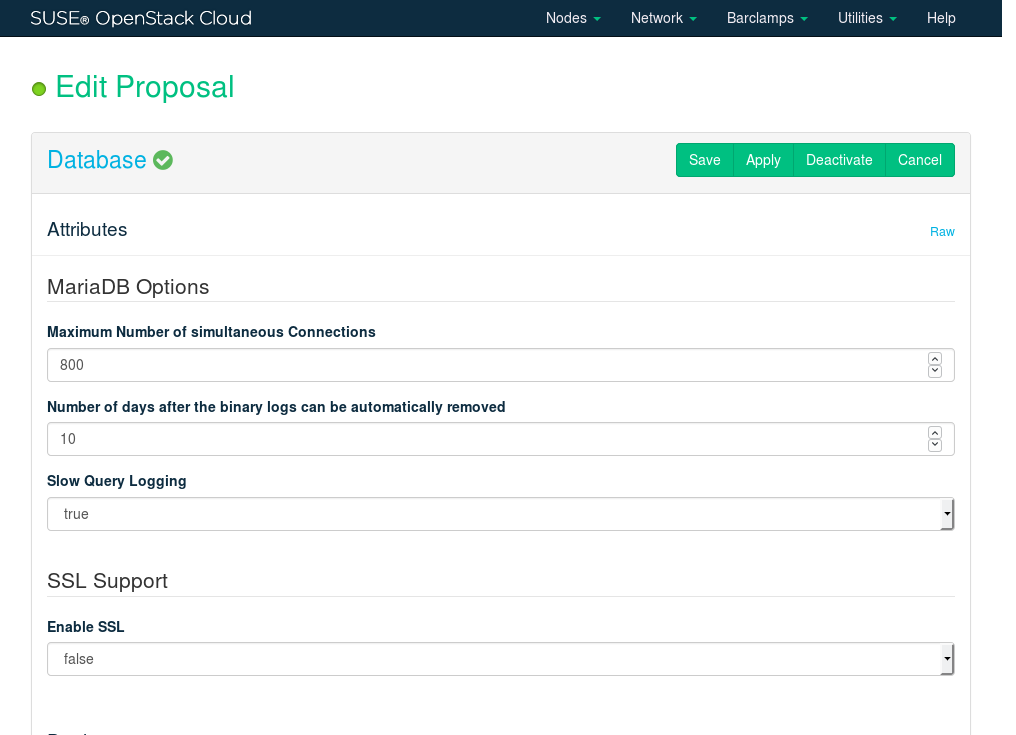Screen dimensions: 1016x735
Task: Open the Slow Query Logging dropdown
Action: 500,514
